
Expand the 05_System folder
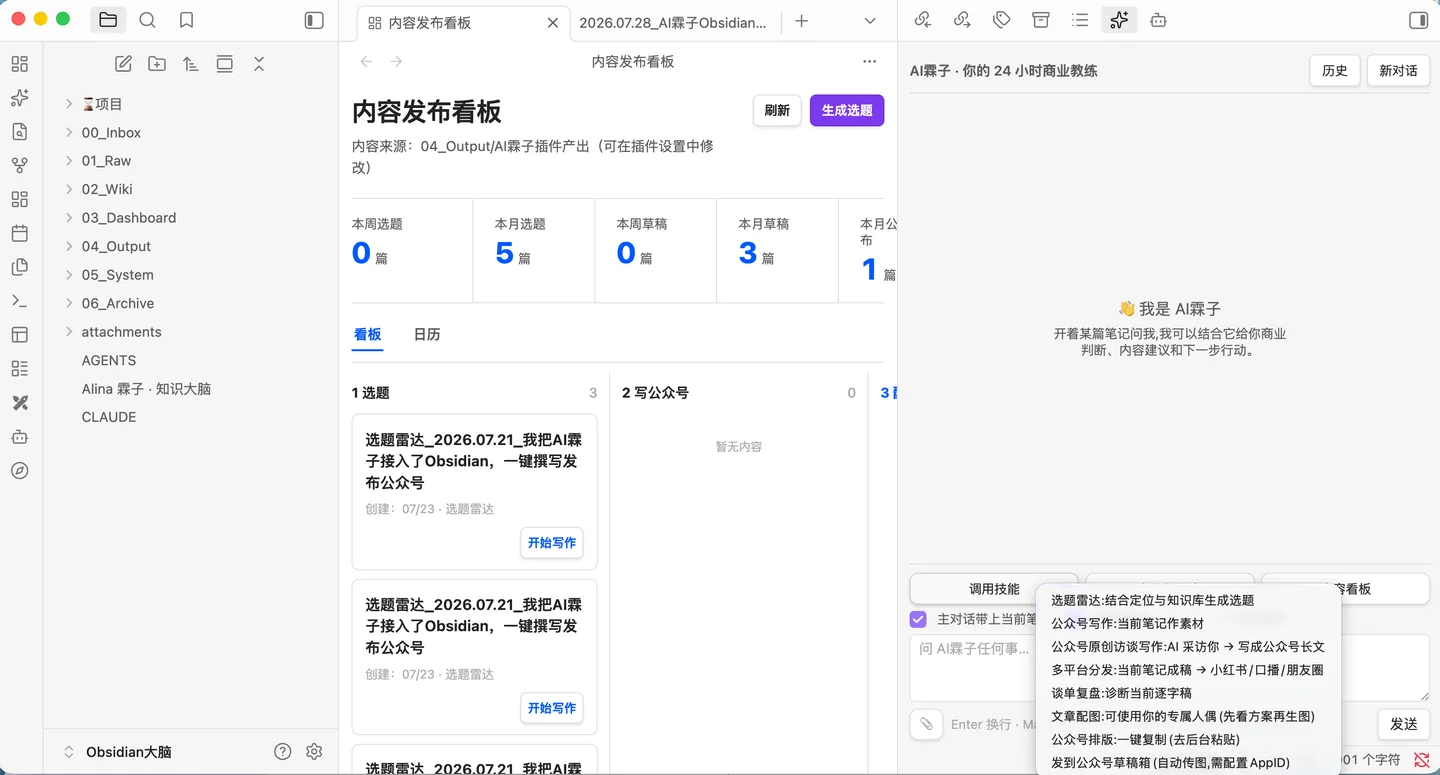[x=69, y=275]
